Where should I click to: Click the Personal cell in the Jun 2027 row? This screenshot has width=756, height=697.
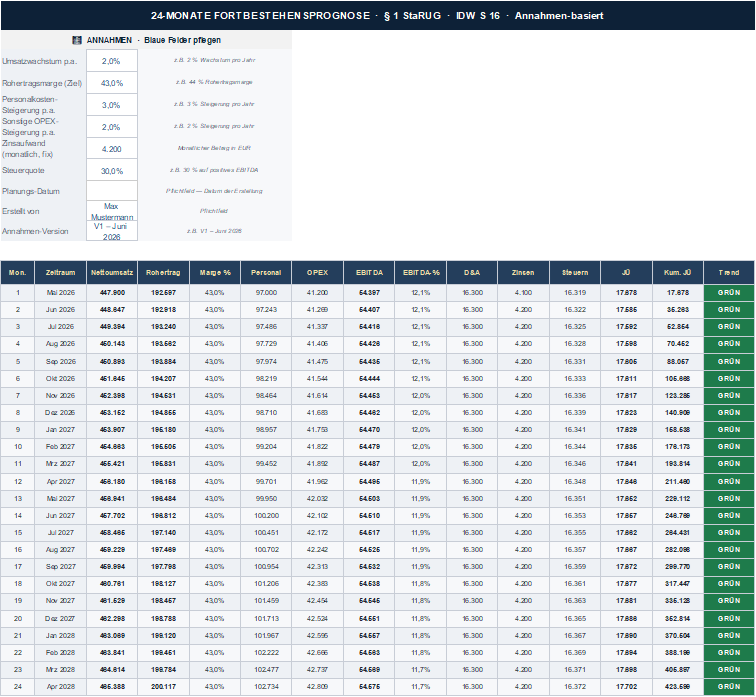[x=266, y=515]
